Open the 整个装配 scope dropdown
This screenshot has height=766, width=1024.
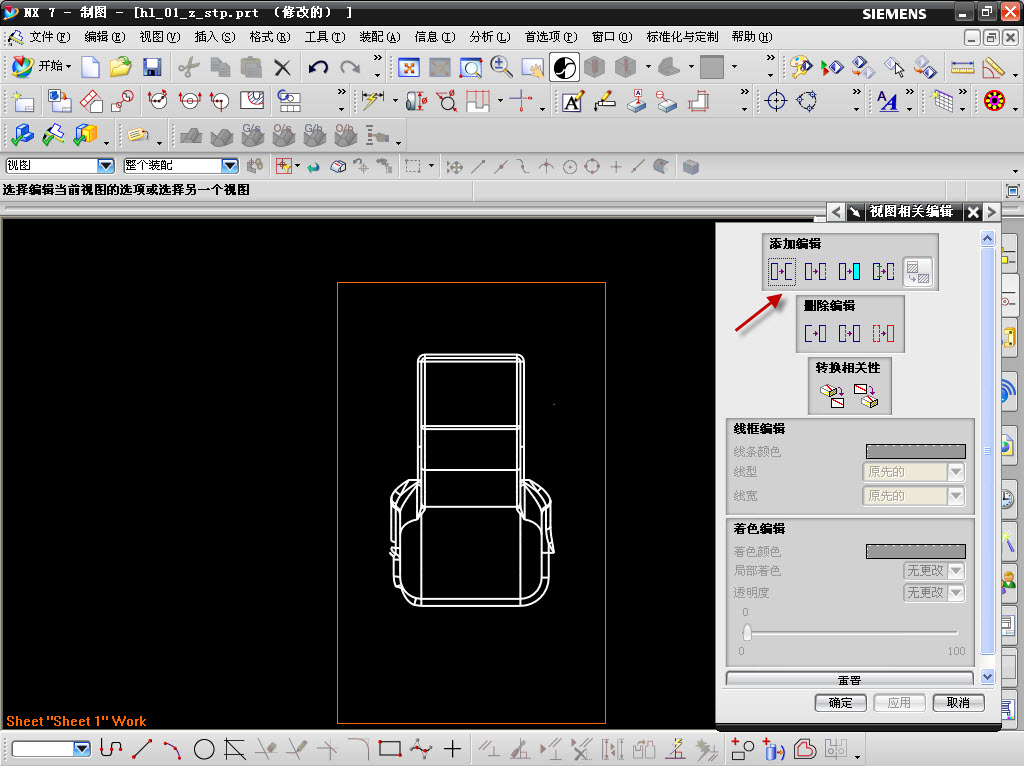[229, 166]
